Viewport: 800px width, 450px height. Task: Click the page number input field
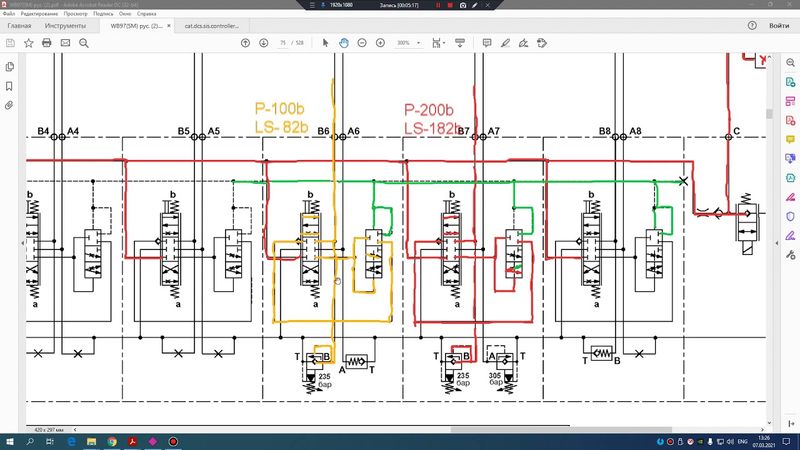click(x=283, y=43)
